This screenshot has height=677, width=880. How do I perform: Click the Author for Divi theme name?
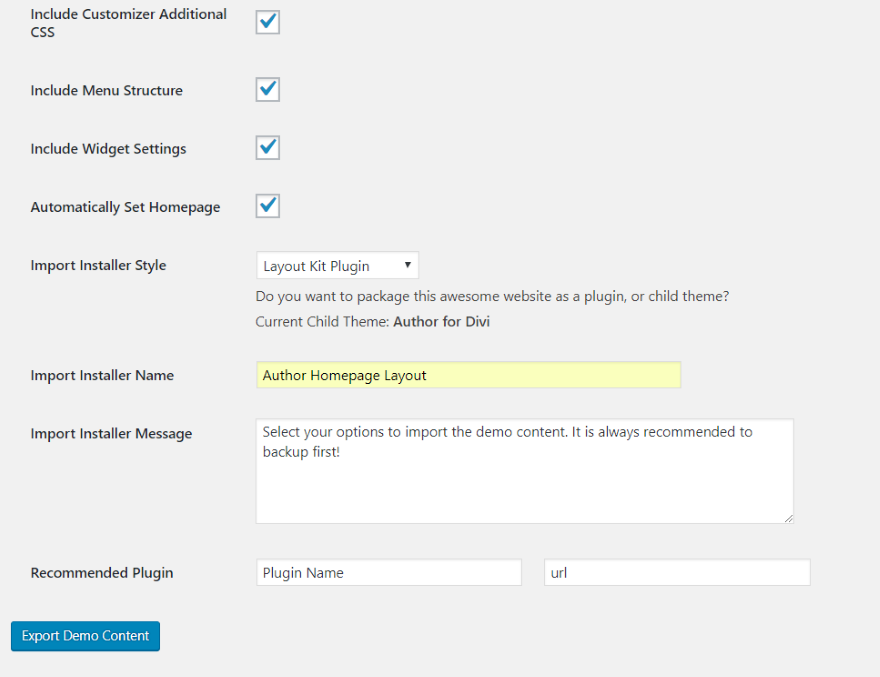[441, 322]
